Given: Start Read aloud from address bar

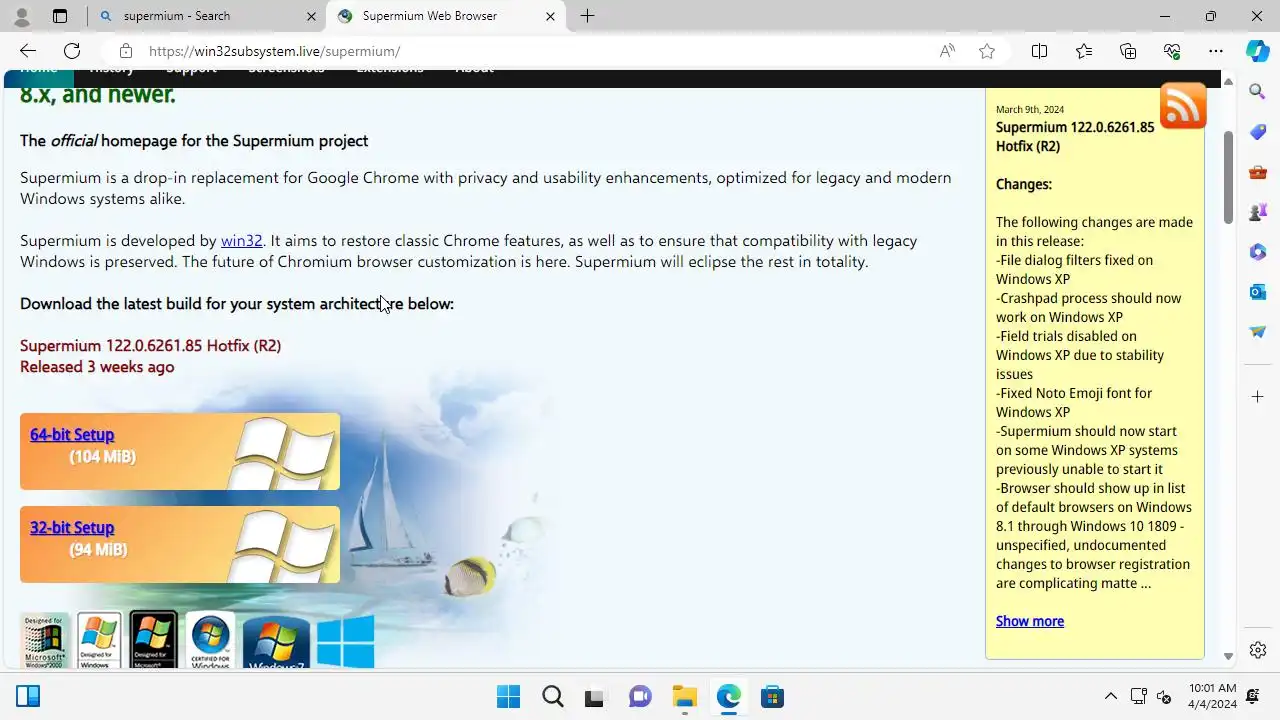Looking at the screenshot, I should tap(947, 51).
